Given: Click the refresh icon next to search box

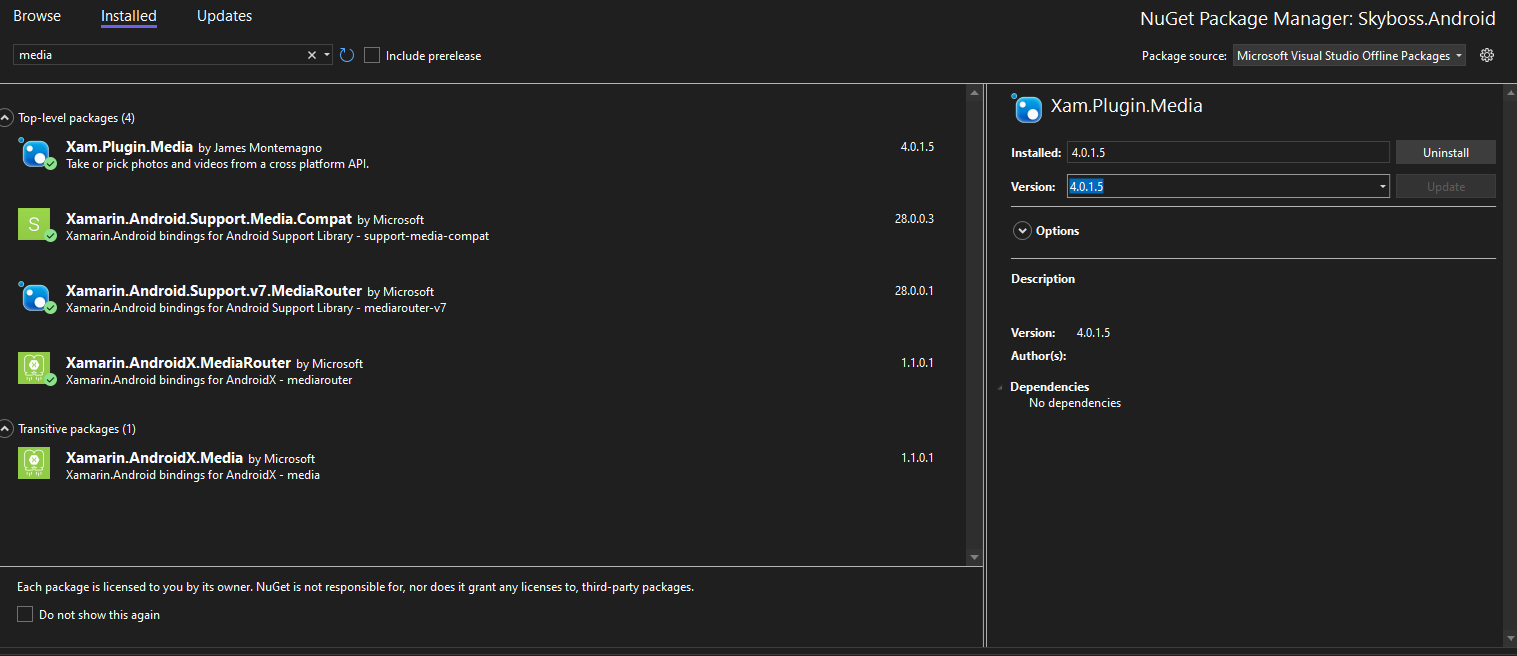Looking at the screenshot, I should tap(347, 55).
